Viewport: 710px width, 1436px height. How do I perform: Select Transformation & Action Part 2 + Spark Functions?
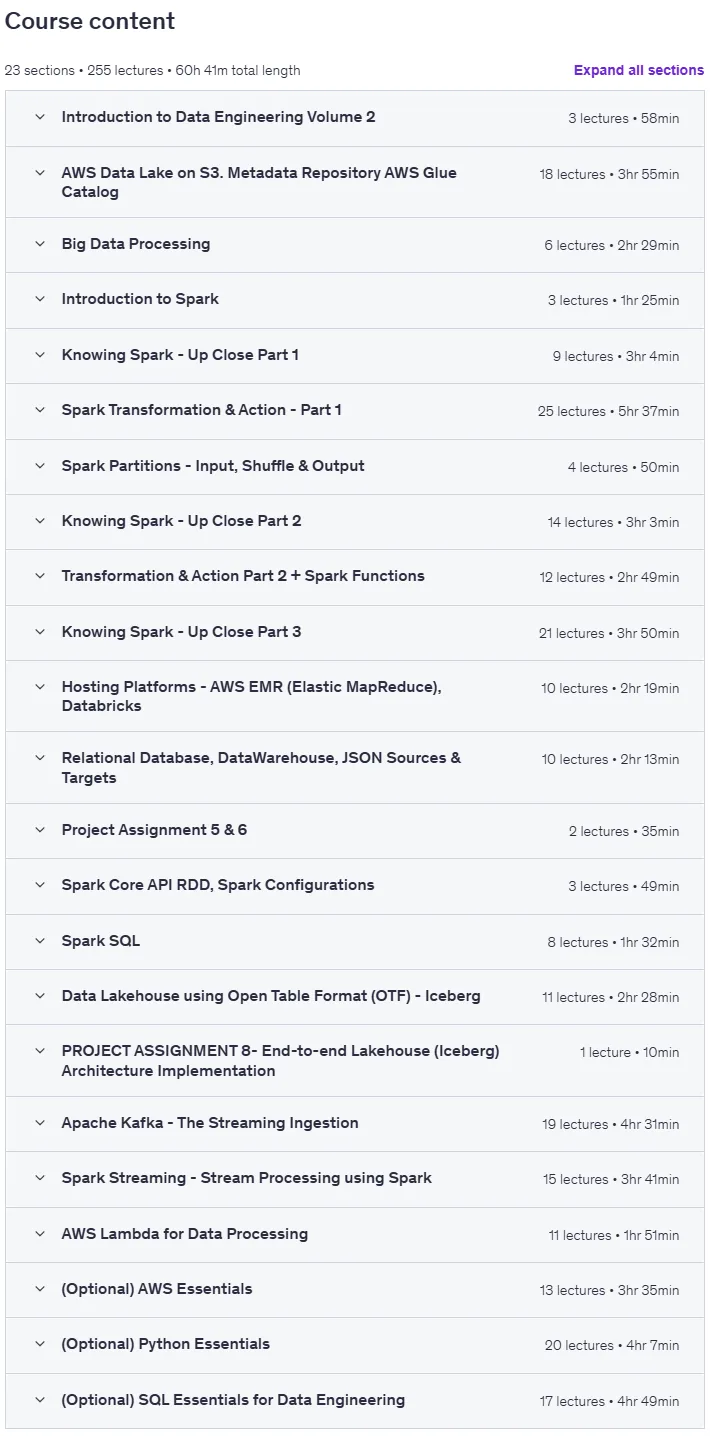[243, 576]
